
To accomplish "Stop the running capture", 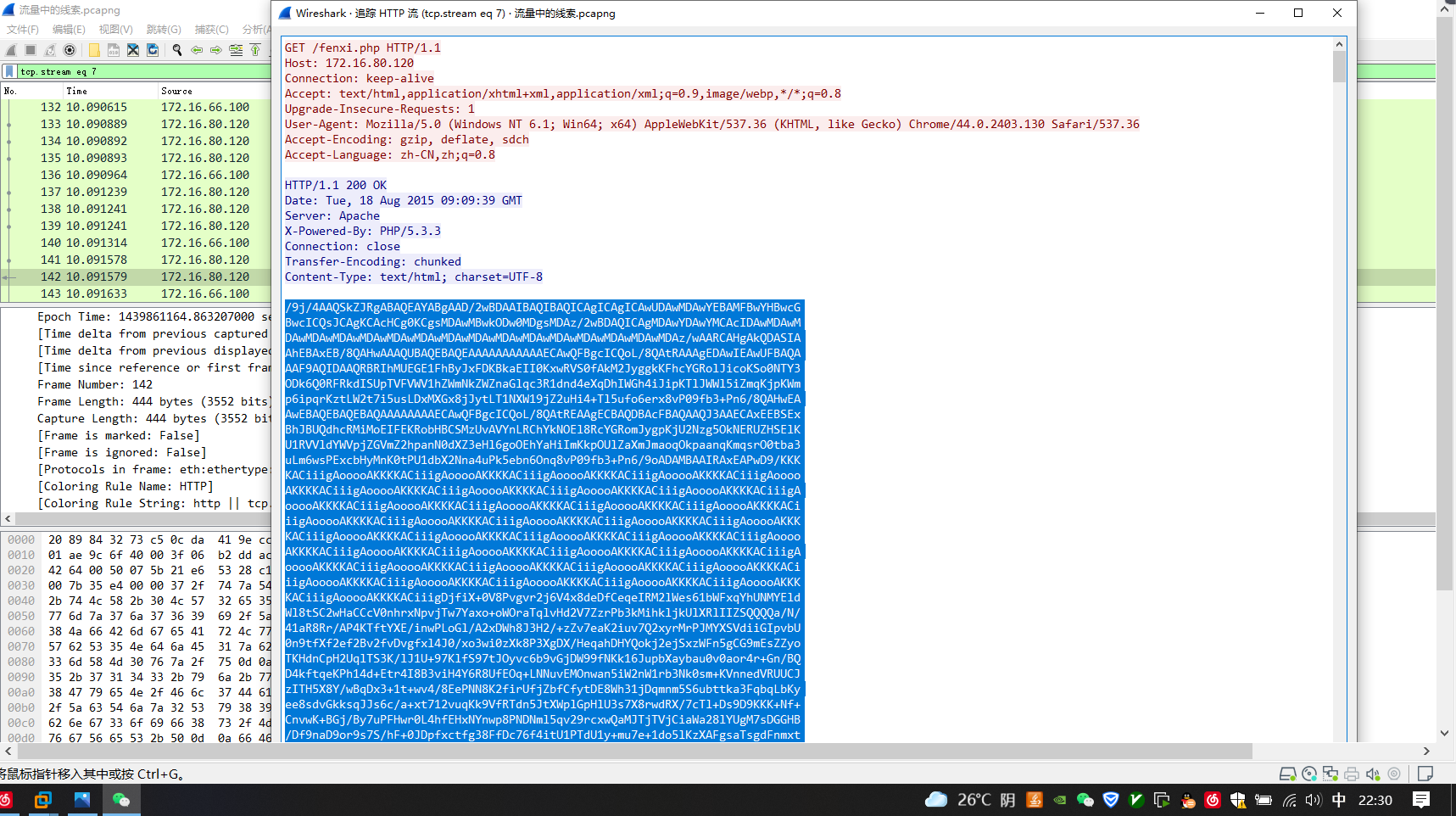I will tap(30, 50).
